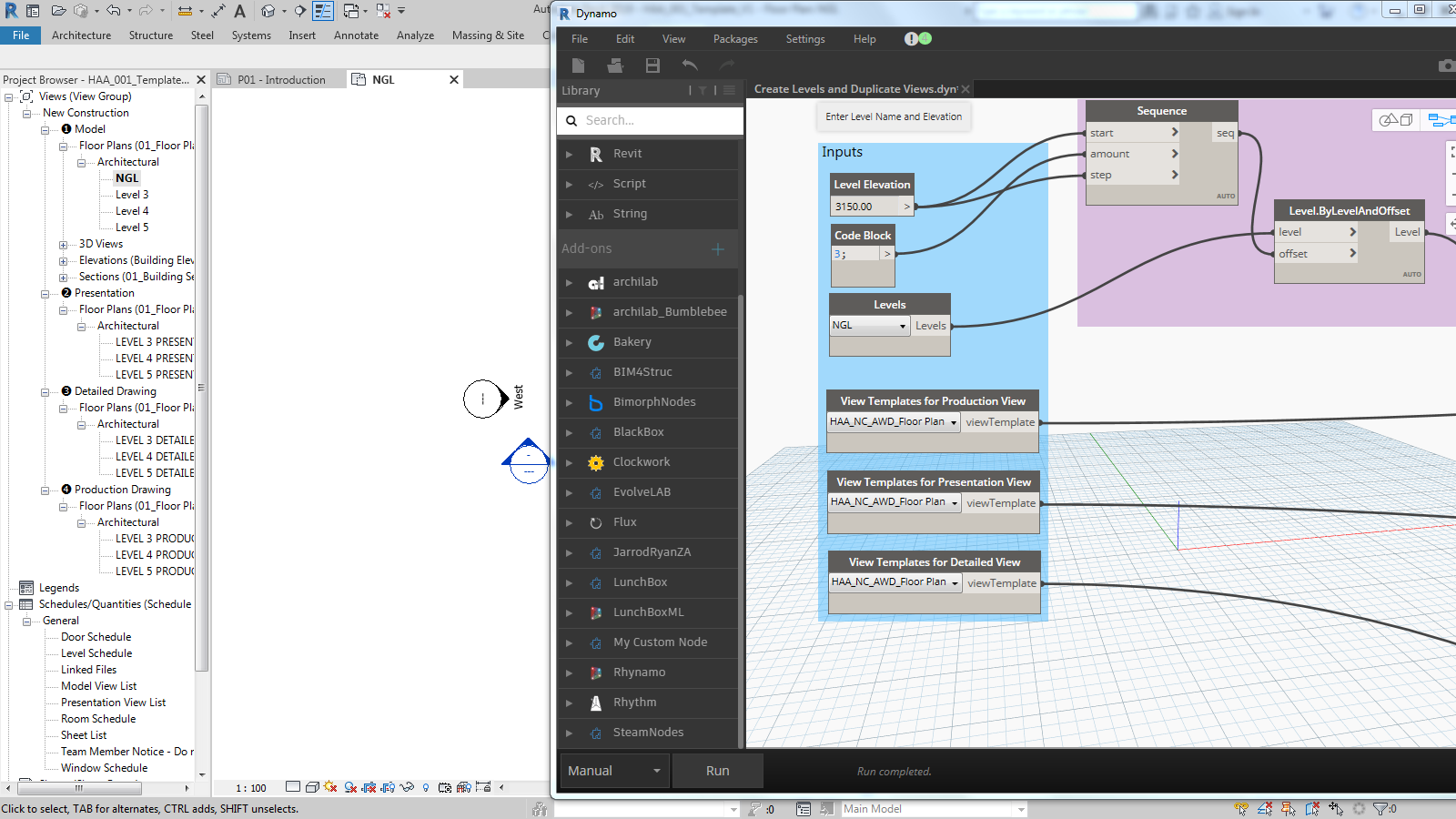Expand the archilab package in Library

[x=569, y=283]
